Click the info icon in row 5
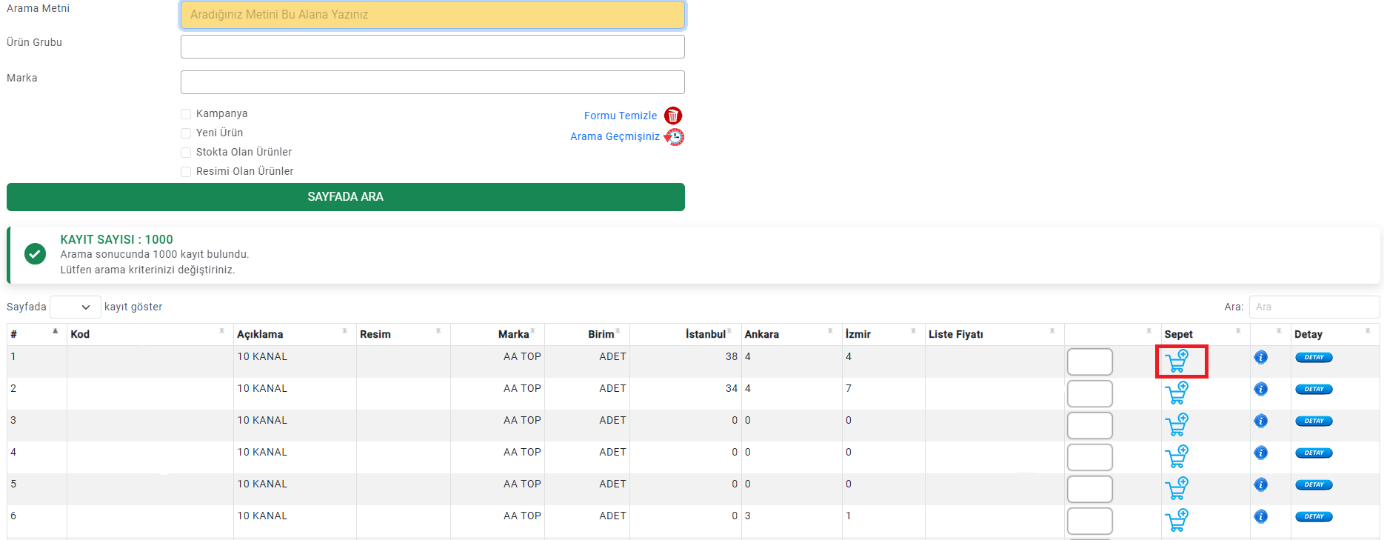Screen dimensions: 1384x540 (1260, 485)
